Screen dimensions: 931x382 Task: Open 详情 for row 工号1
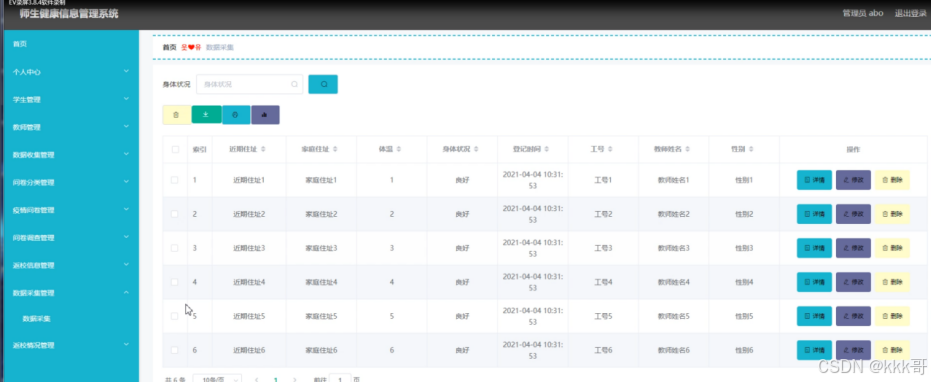click(814, 180)
